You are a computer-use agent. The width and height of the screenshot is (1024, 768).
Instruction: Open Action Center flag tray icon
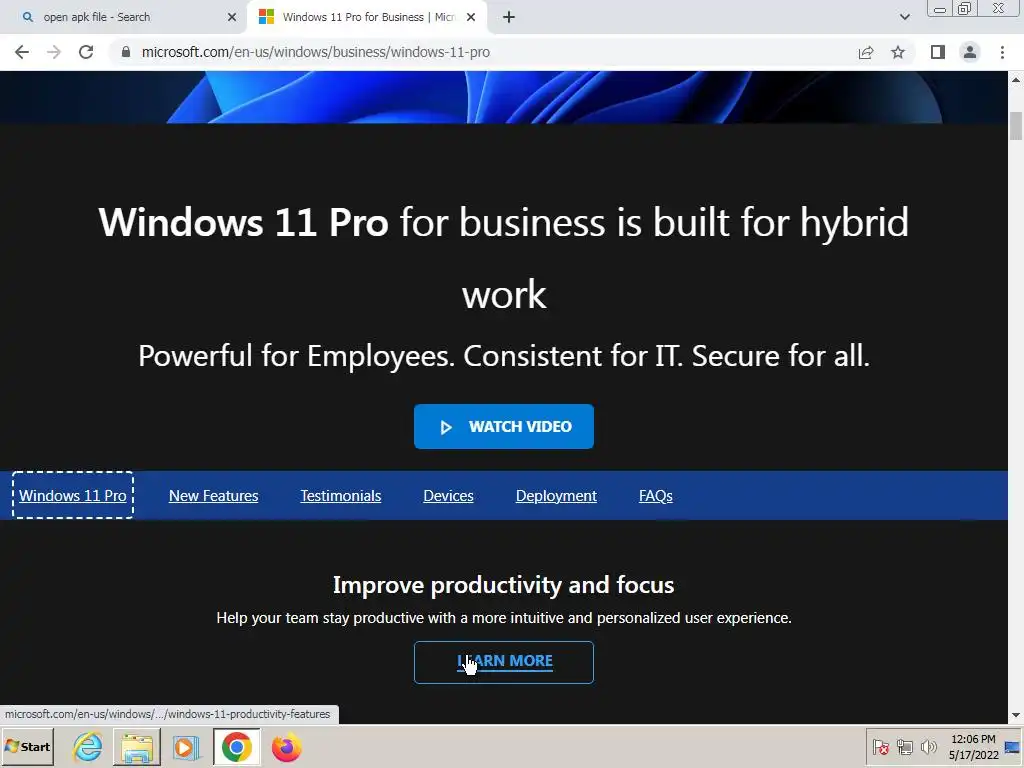click(x=881, y=746)
